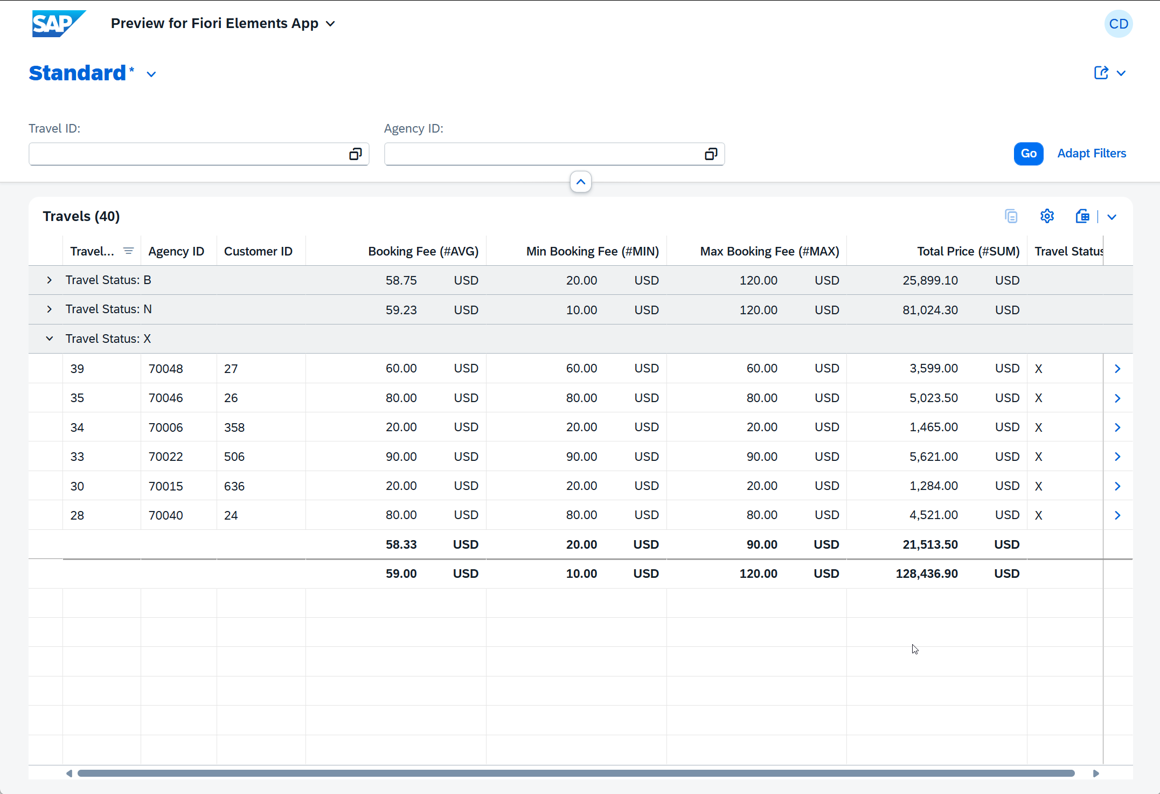
Task: Click the sort indicator in Travel column header
Action: [x=128, y=251]
